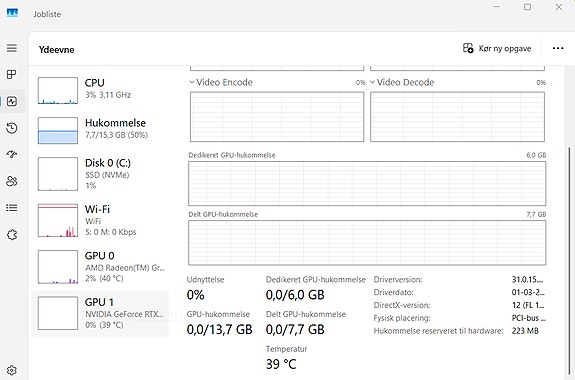
Task: Click the Disk 0 mini graph thumbnail
Action: pyautogui.click(x=58, y=174)
